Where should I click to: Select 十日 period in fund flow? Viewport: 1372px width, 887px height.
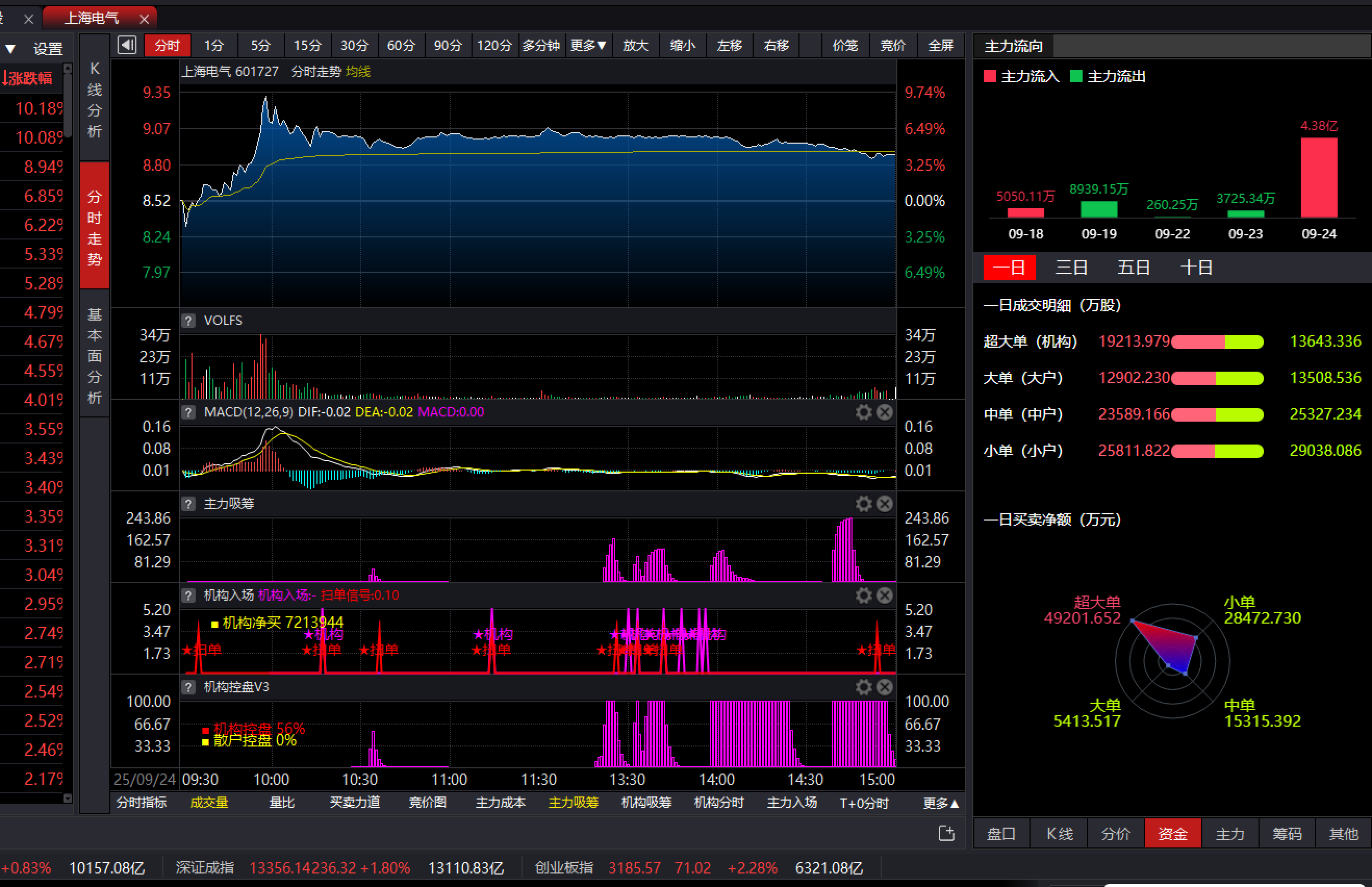tap(1197, 268)
